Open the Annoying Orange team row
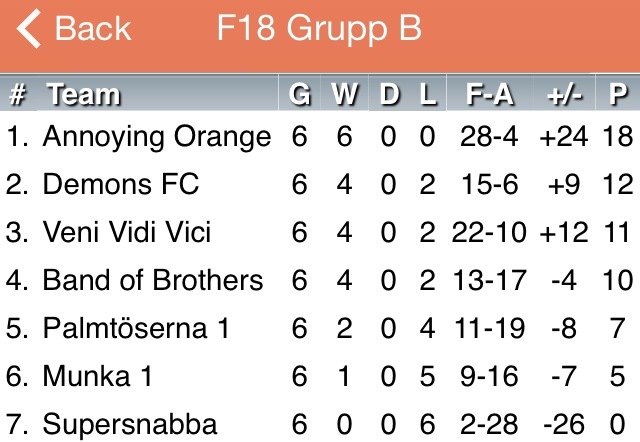Image resolution: width=640 pixels, height=442 pixels. tap(320, 136)
